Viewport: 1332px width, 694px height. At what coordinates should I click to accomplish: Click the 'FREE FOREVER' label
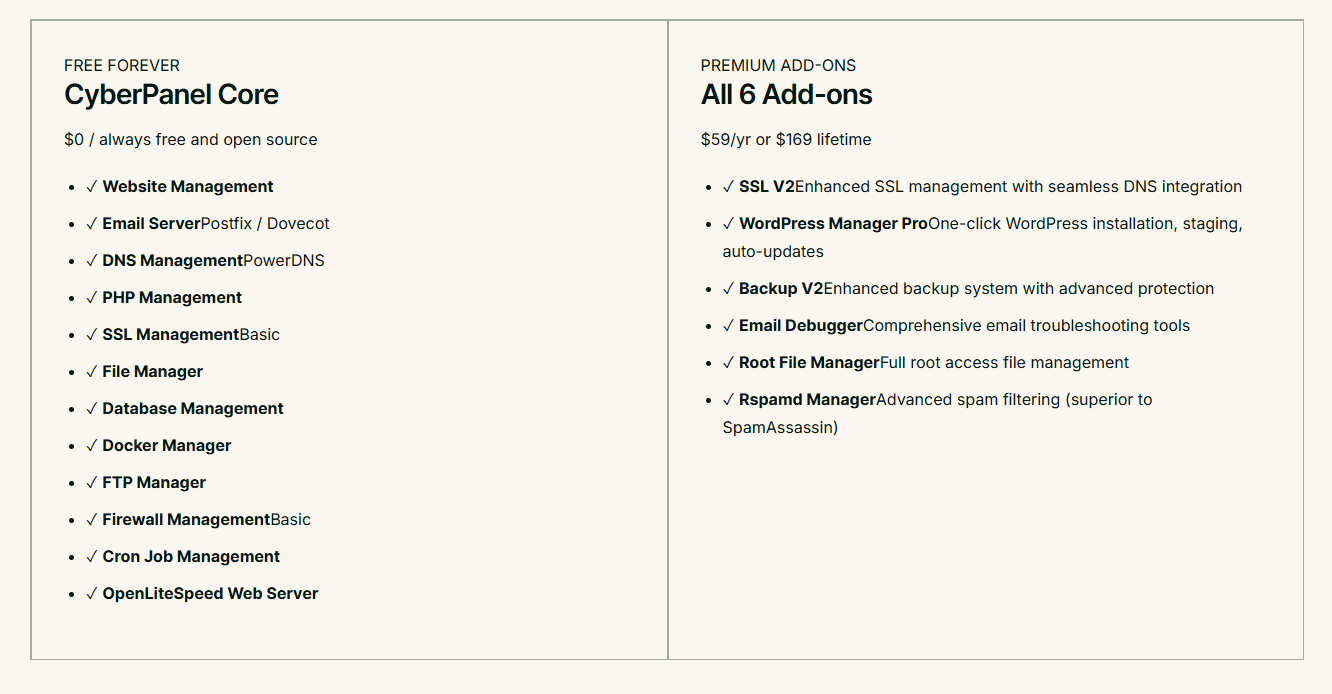click(x=122, y=66)
